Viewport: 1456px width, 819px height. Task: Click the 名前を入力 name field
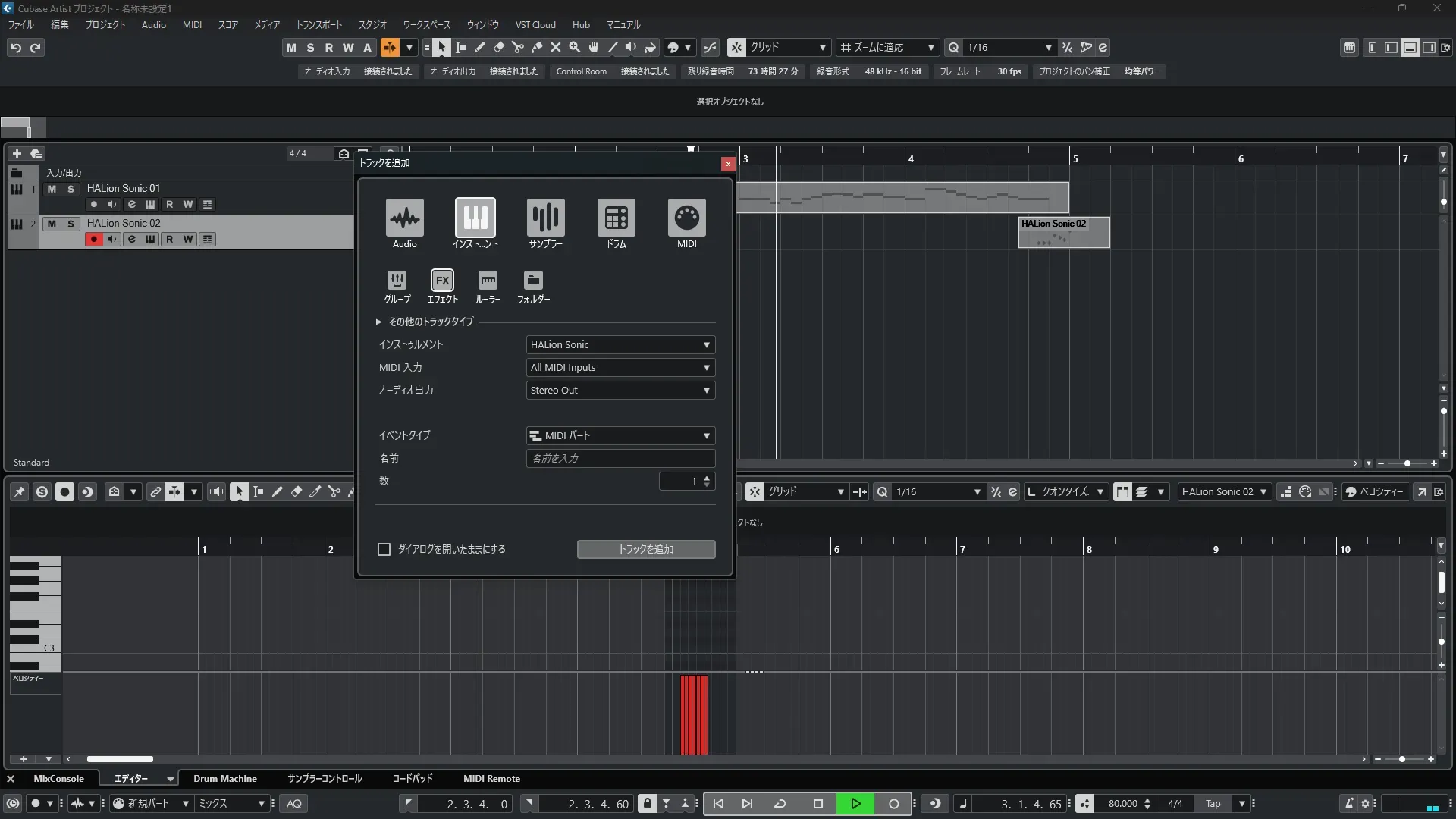[620, 458]
